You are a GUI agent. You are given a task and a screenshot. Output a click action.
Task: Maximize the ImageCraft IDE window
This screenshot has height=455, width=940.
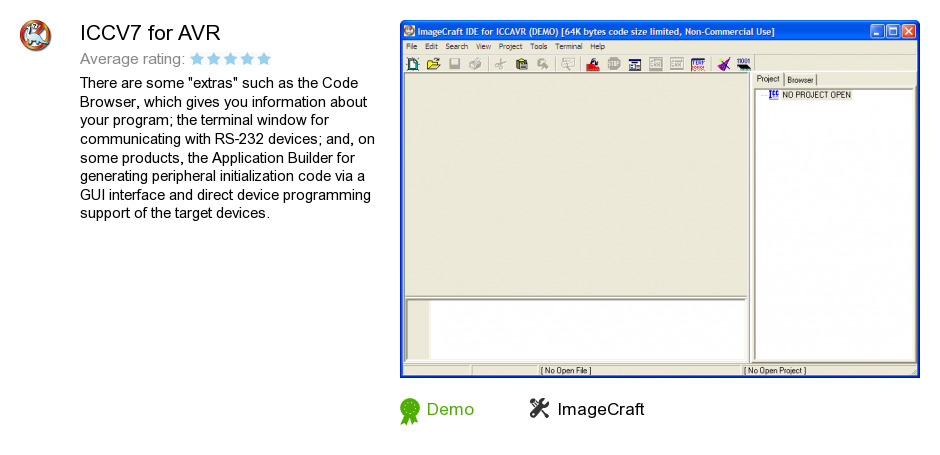pos(893,31)
